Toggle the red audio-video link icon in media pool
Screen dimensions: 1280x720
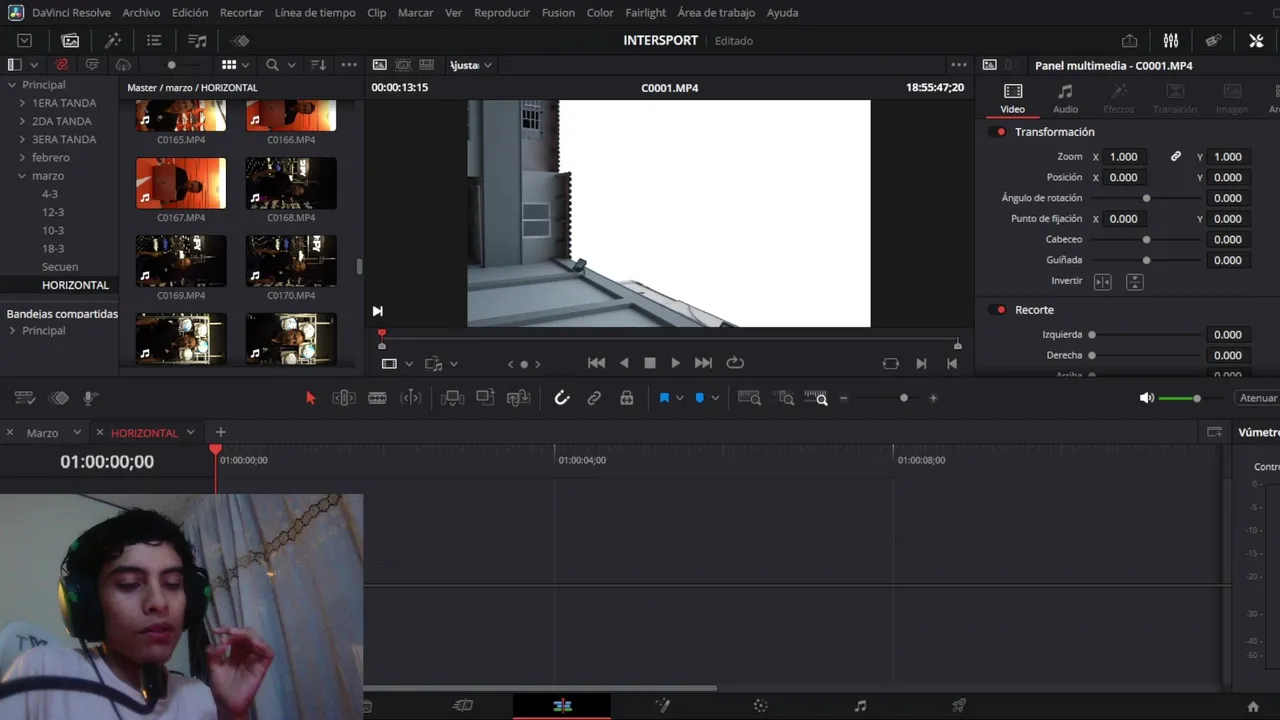click(x=62, y=65)
